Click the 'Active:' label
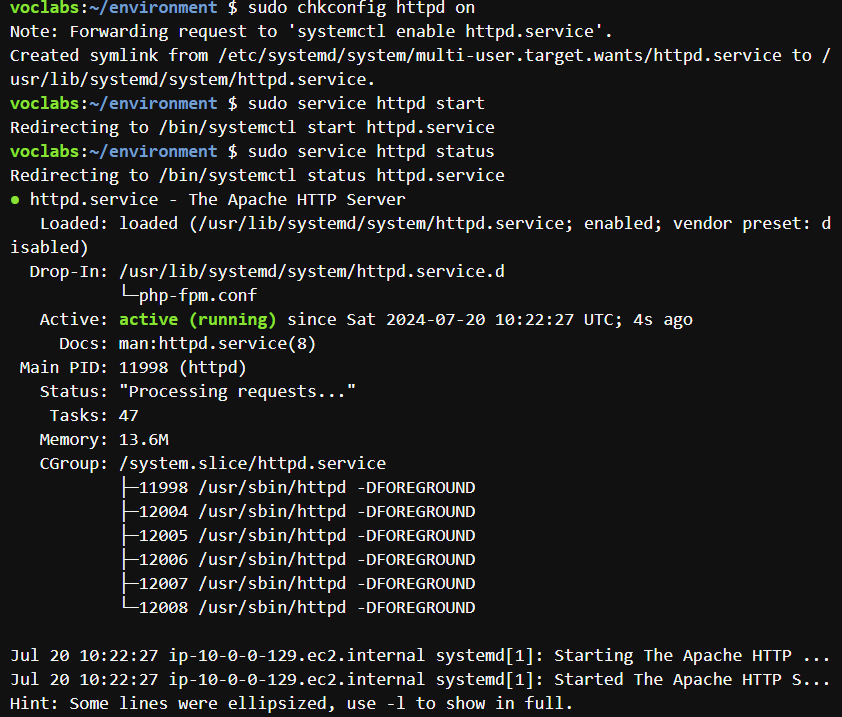 pos(74,320)
